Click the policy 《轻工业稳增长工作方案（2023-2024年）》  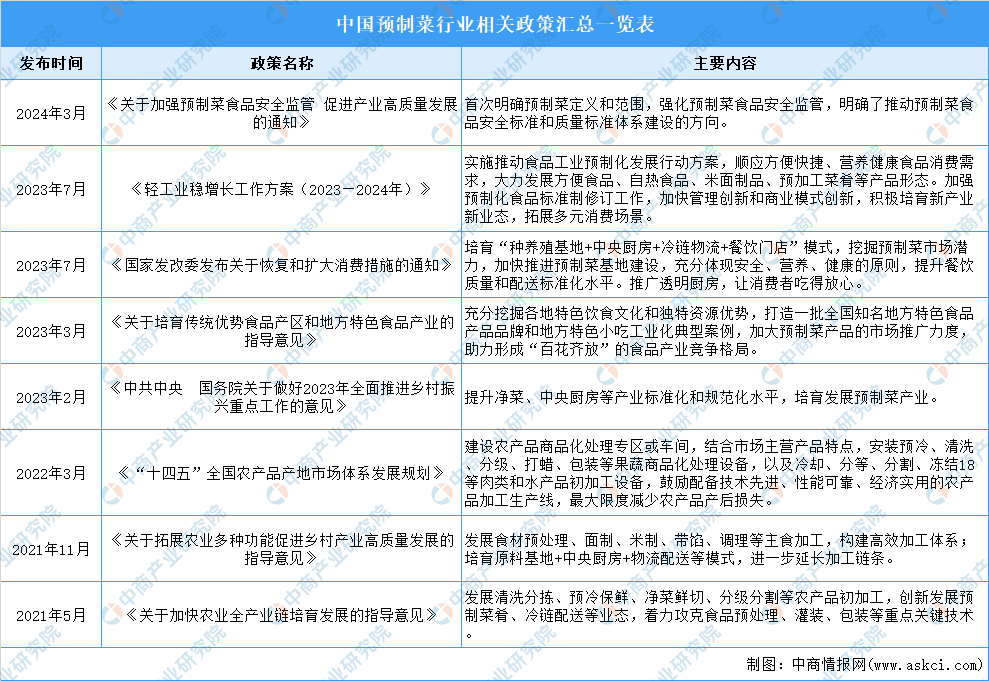281,189
